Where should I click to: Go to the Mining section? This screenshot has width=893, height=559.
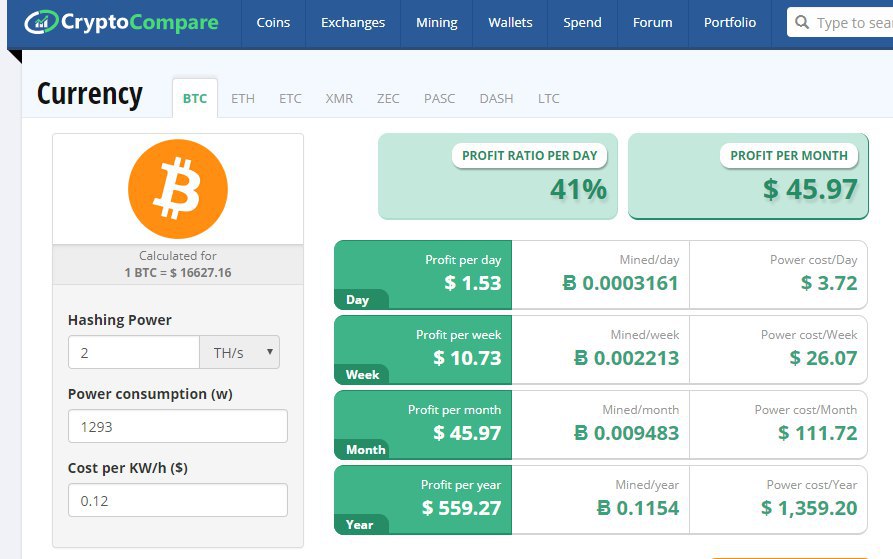coord(437,23)
